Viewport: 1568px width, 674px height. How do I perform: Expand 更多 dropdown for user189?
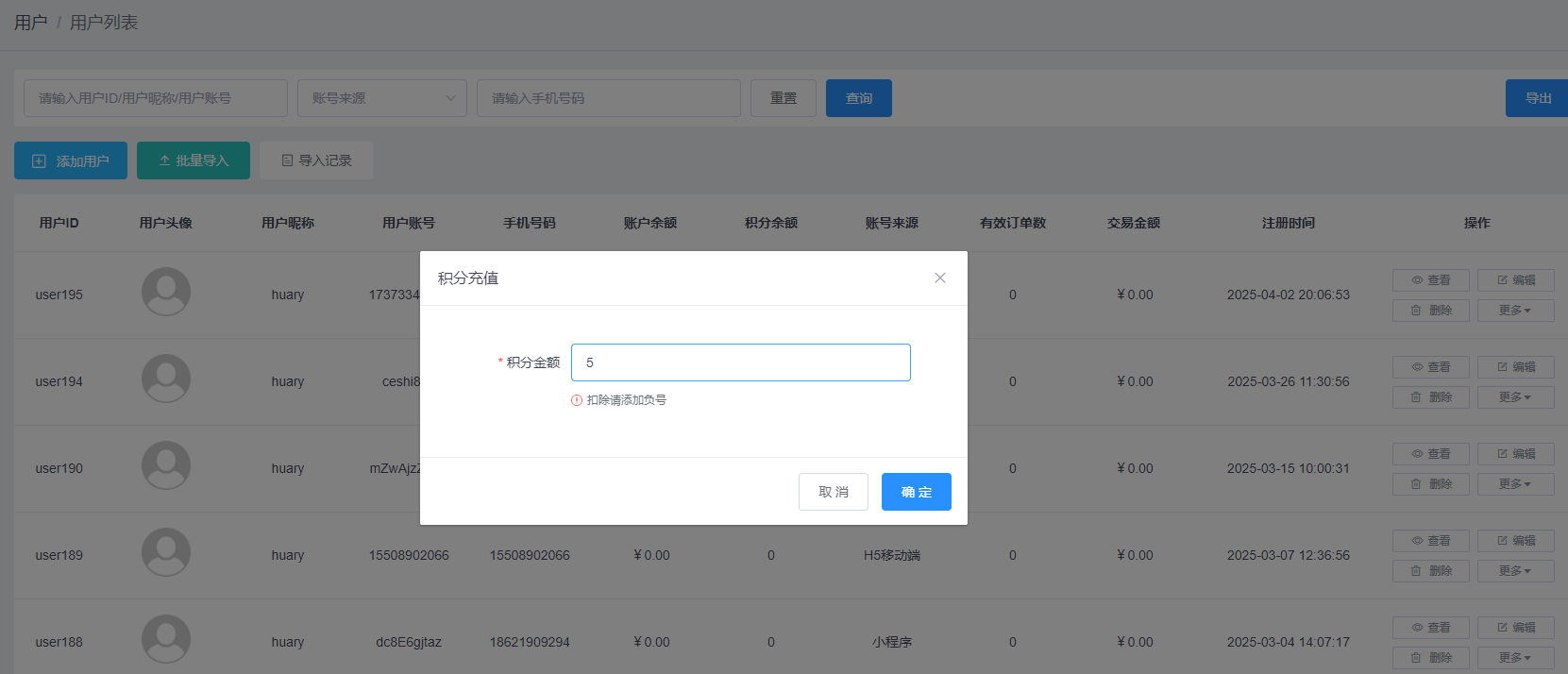[1515, 571]
